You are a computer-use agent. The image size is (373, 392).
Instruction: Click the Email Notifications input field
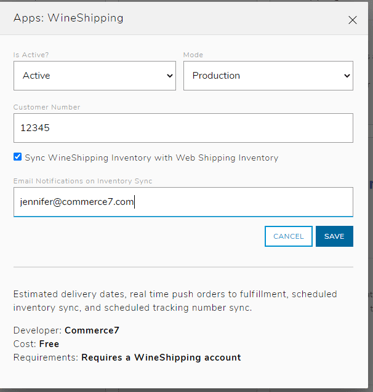point(183,202)
